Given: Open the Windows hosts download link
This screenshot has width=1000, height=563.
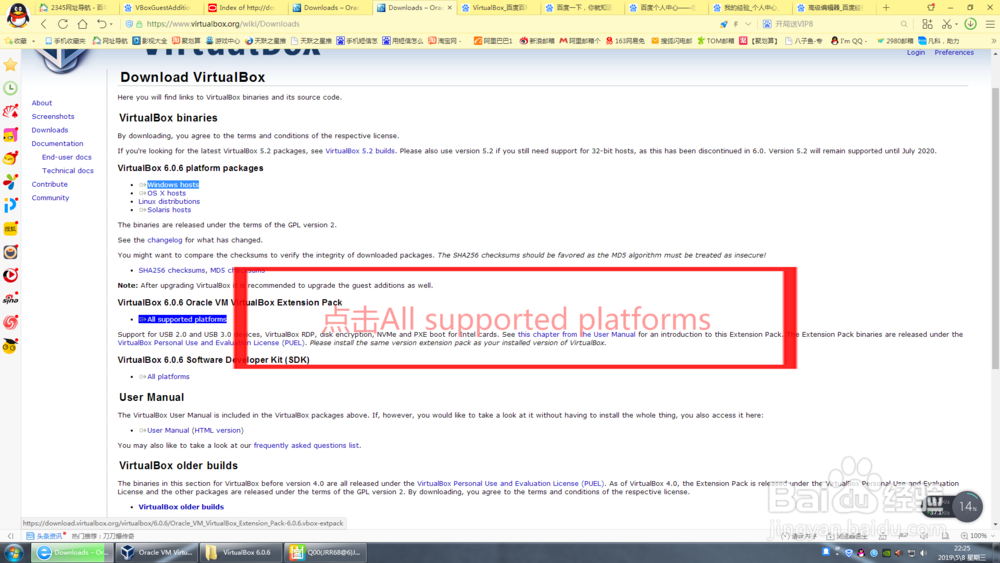Looking at the screenshot, I should pyautogui.click(x=173, y=185).
